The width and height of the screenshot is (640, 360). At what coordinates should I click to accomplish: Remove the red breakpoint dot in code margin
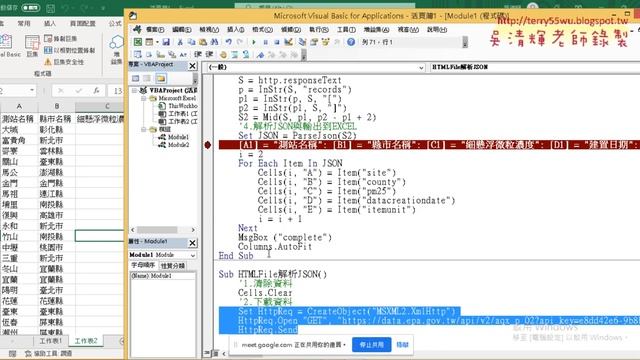coord(207,145)
